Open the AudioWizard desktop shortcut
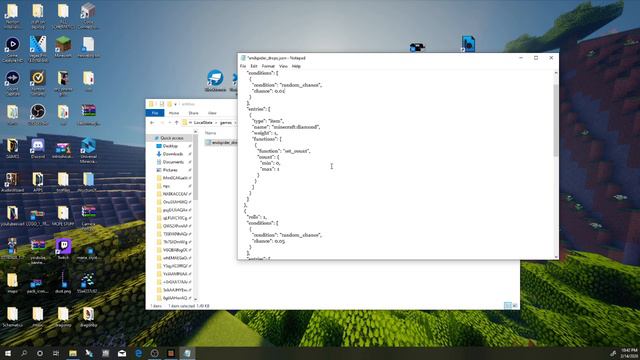This screenshot has height=360, width=640. click(x=12, y=182)
